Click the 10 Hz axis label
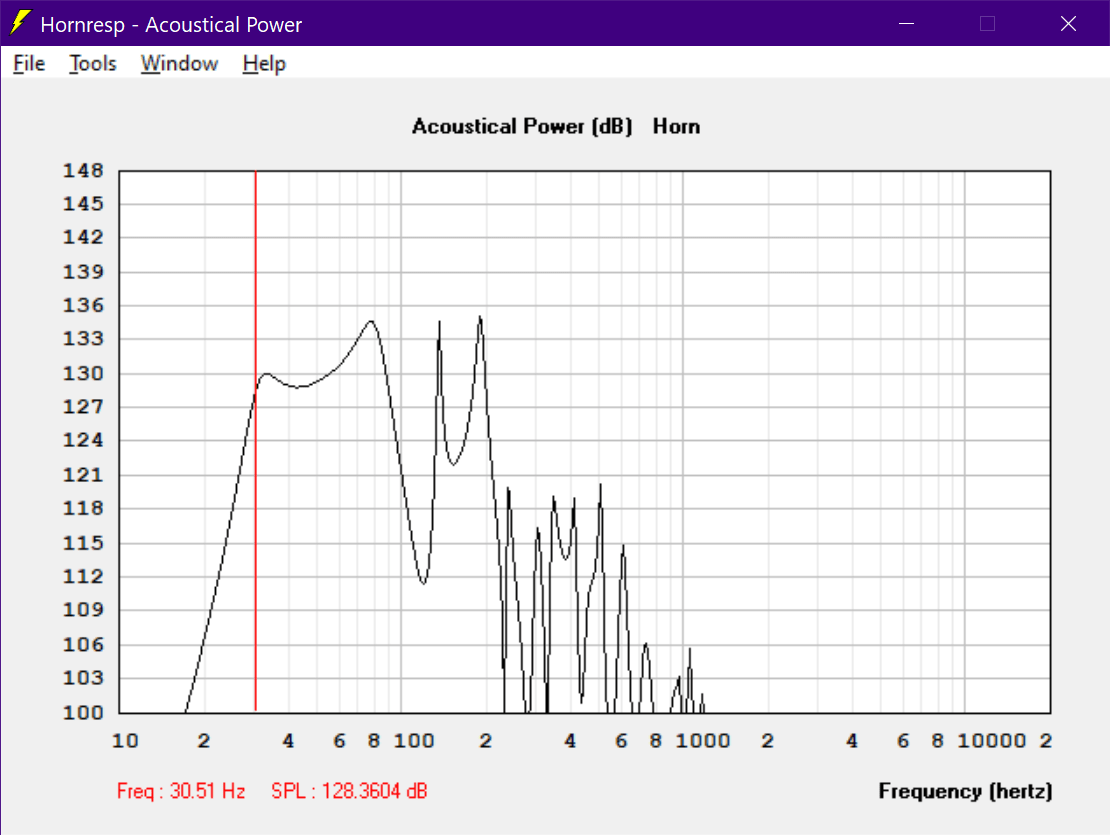 [x=125, y=741]
